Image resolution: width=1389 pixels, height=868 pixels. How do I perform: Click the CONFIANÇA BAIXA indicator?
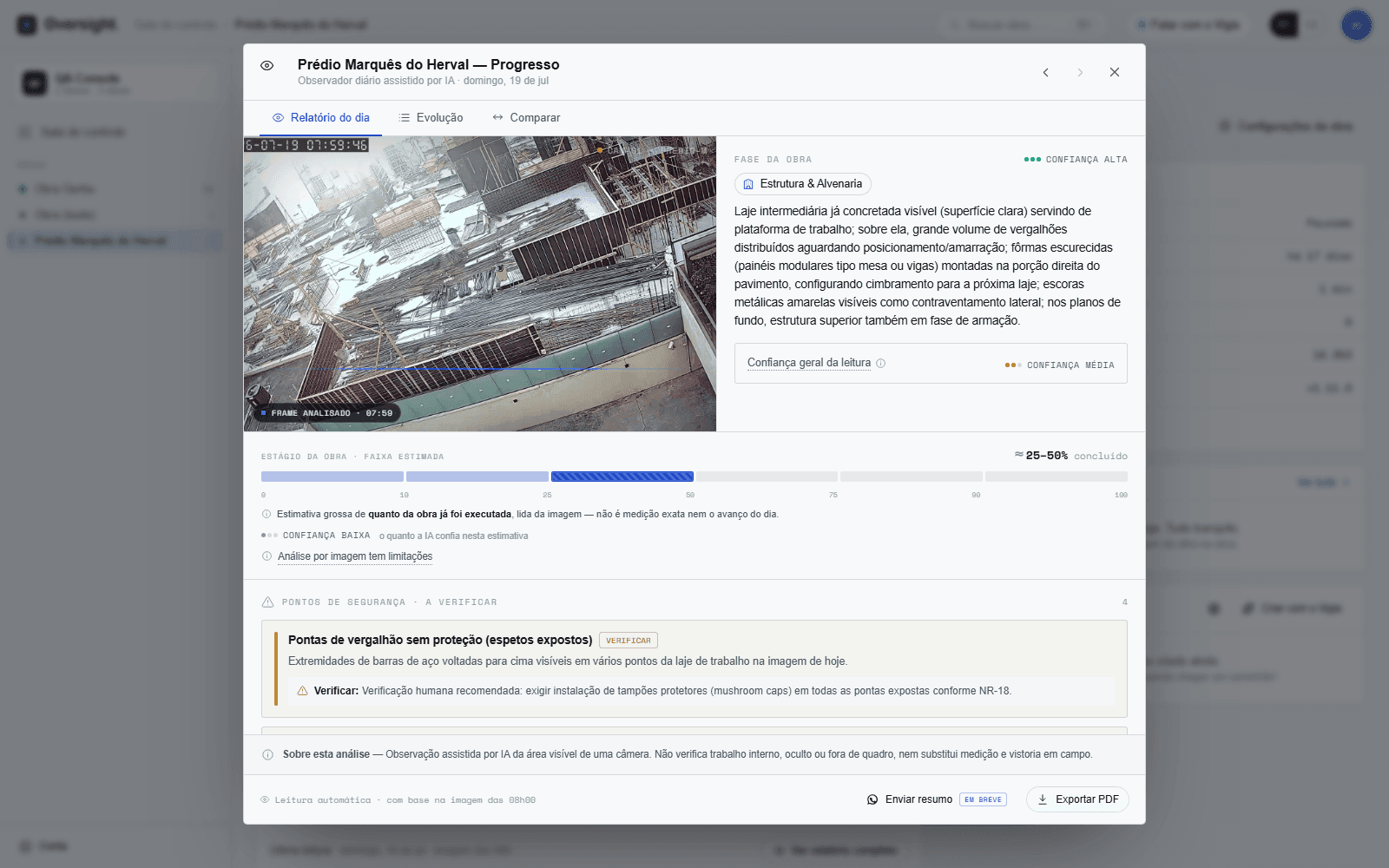(x=316, y=536)
